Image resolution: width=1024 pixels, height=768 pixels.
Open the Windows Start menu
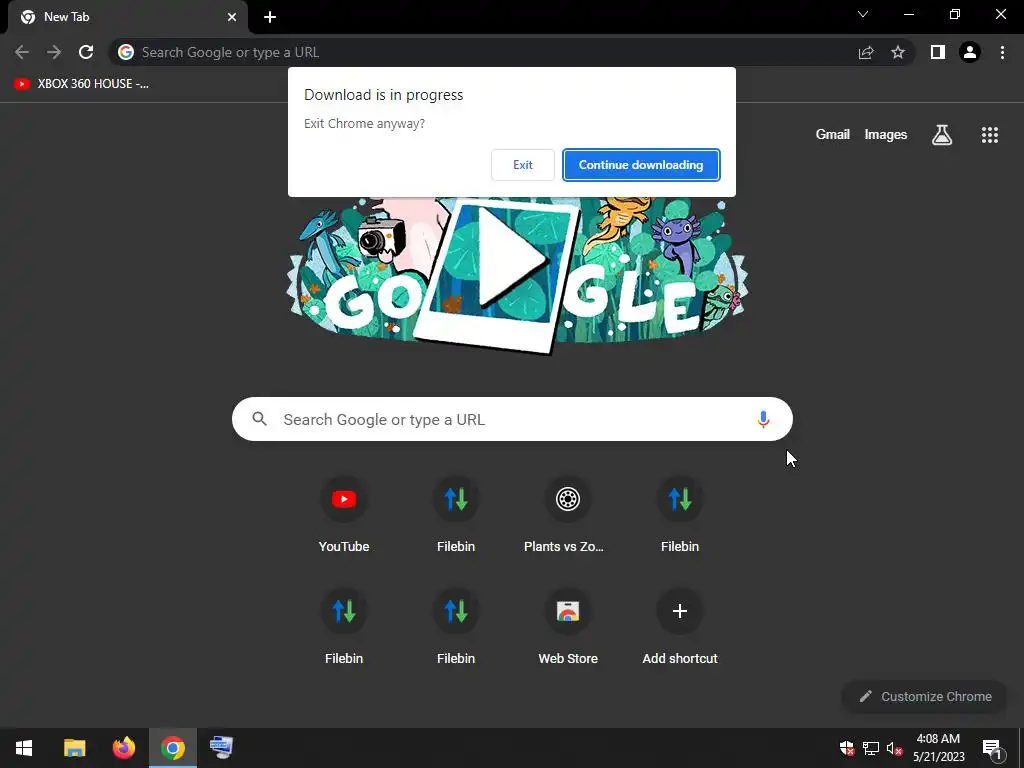click(24, 748)
